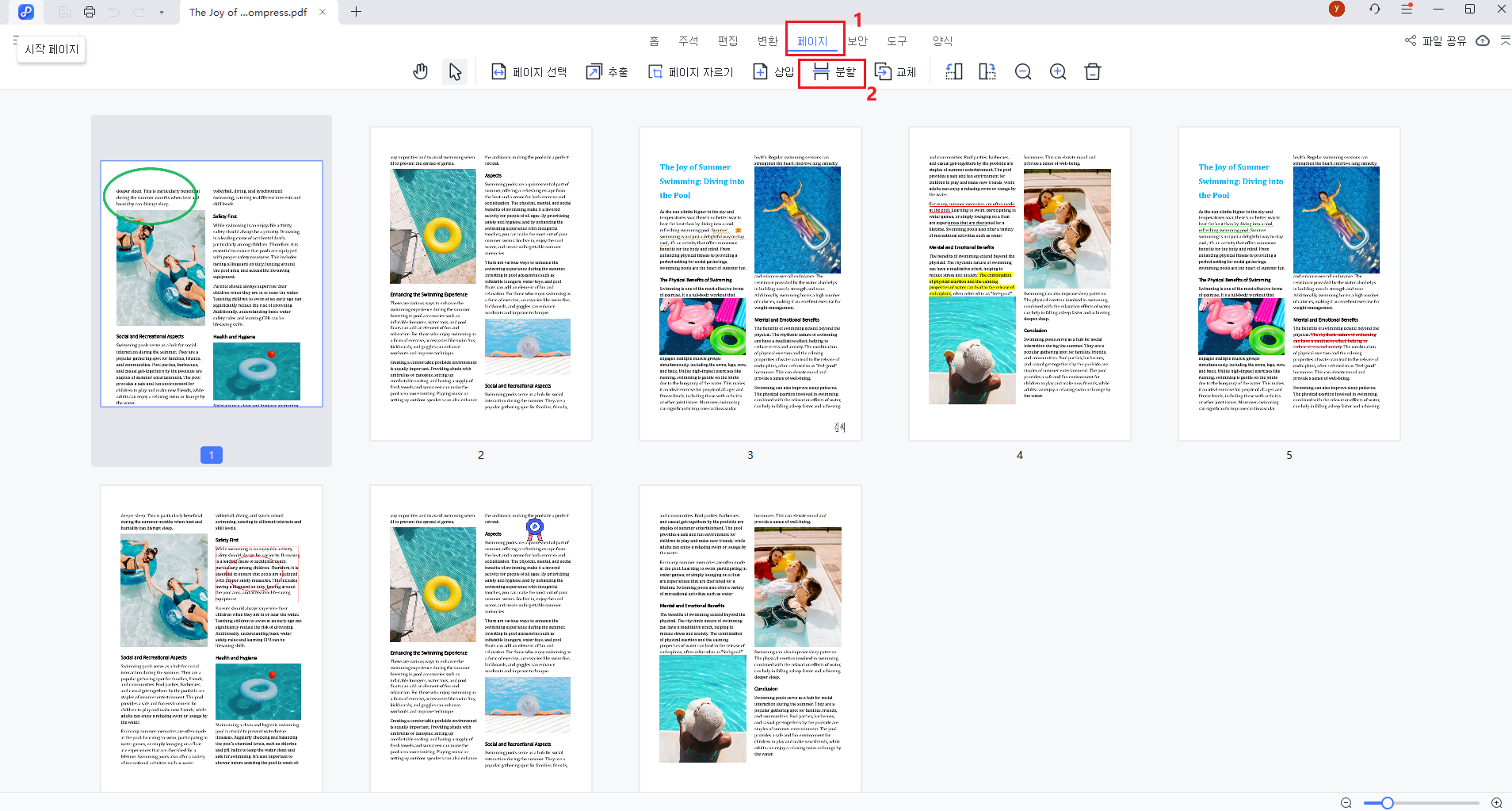Rotate the page left using rotate icon
The width and height of the screenshot is (1512, 811).
point(953,71)
